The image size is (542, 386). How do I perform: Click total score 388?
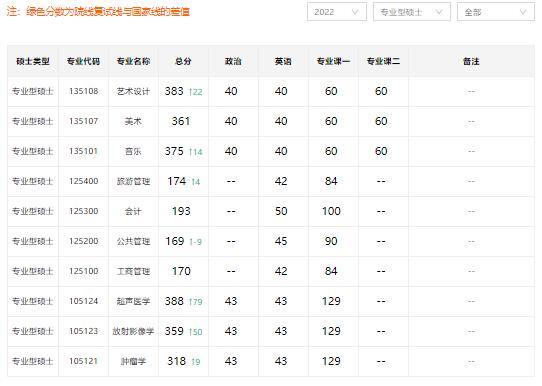(x=174, y=301)
